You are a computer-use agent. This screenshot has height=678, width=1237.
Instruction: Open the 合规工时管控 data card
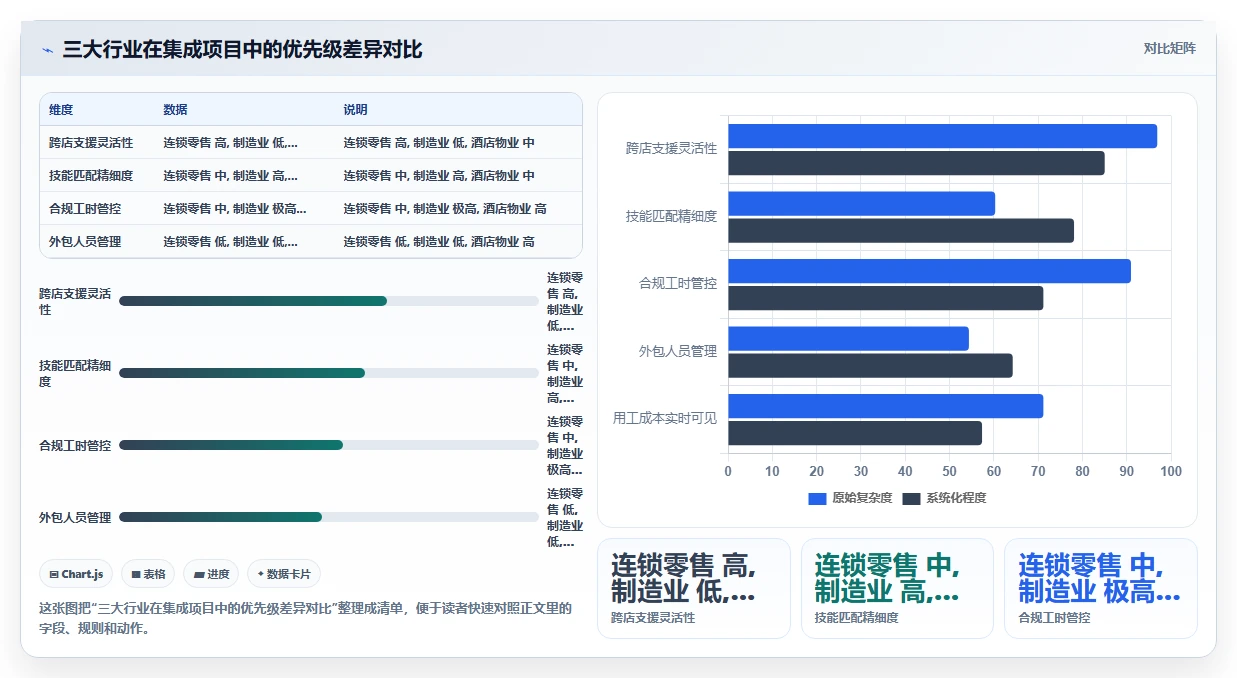pos(1101,588)
